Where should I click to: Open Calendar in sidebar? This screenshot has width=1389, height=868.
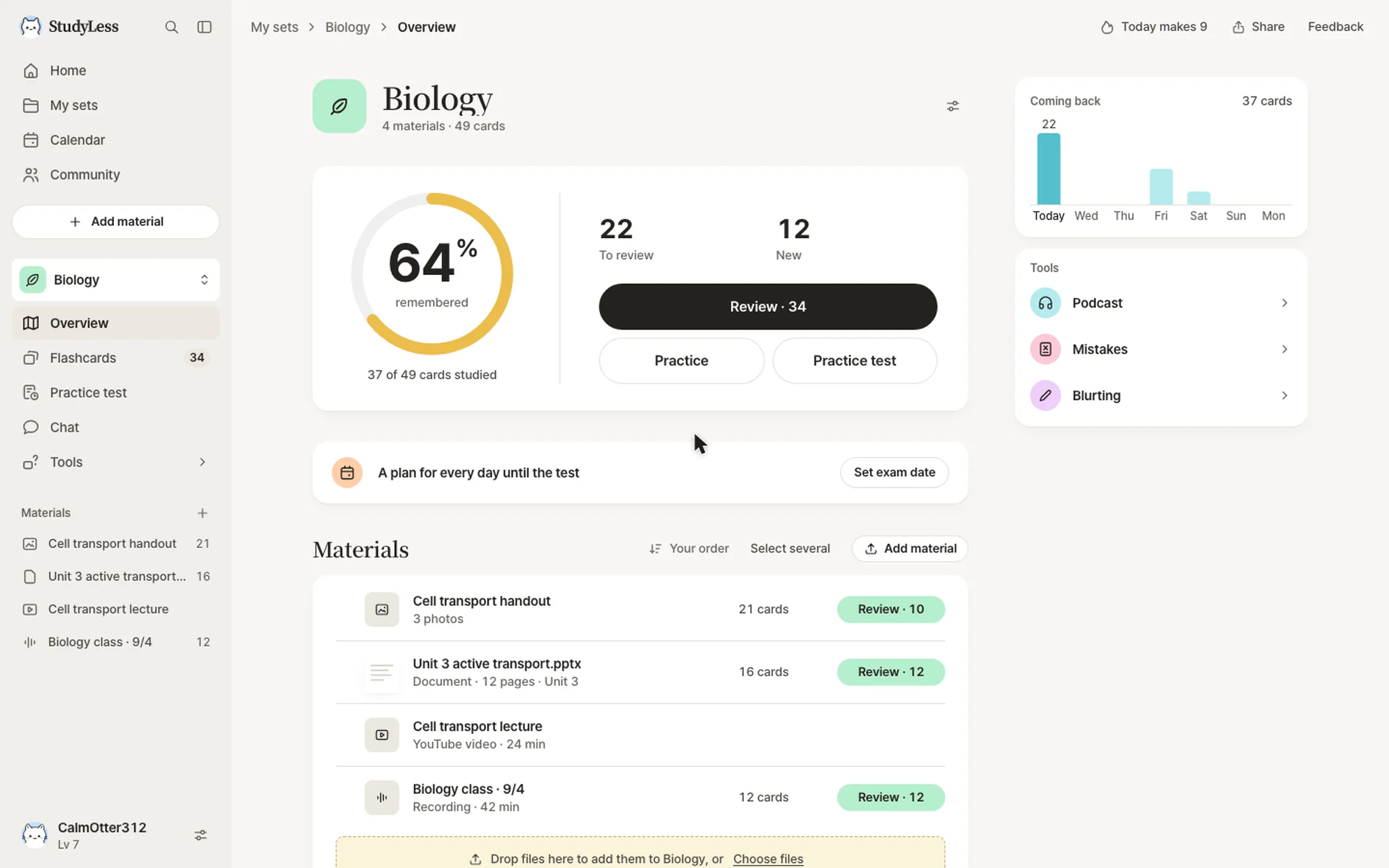[x=116, y=140]
